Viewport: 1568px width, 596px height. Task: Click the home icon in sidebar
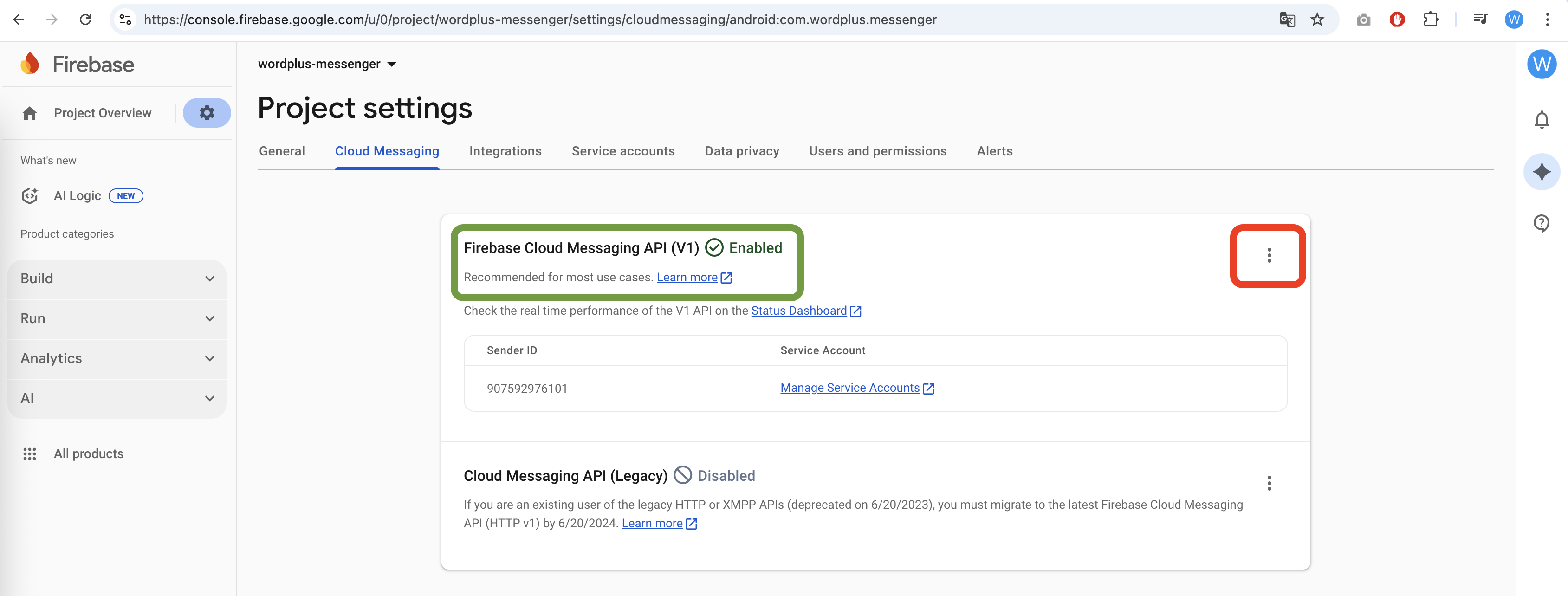point(29,113)
